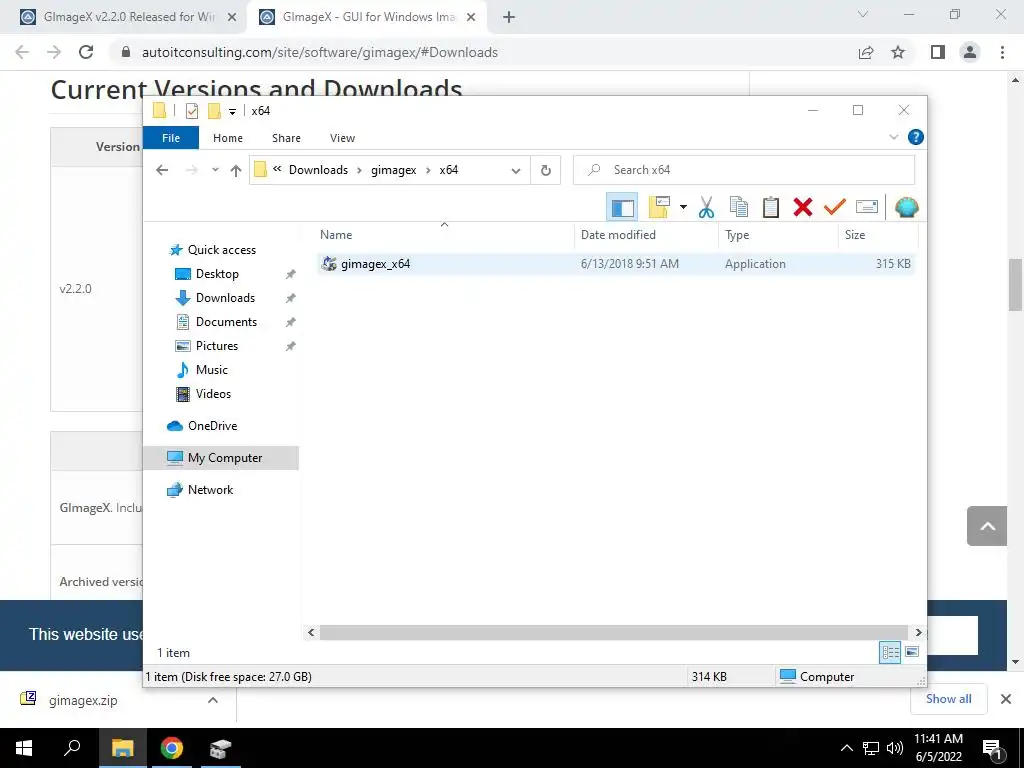
Task: Open the Windows Start menu
Action: (x=24, y=748)
